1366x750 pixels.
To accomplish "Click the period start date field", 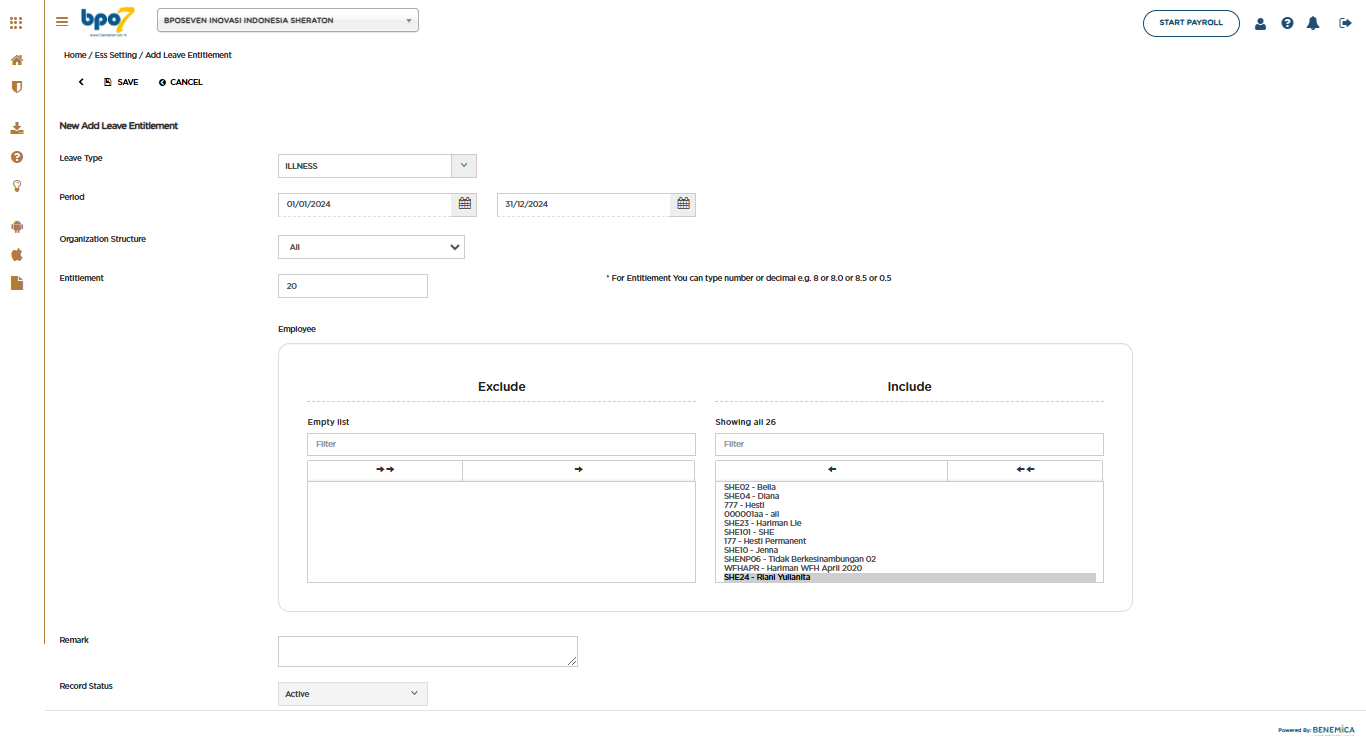I will [x=365, y=204].
